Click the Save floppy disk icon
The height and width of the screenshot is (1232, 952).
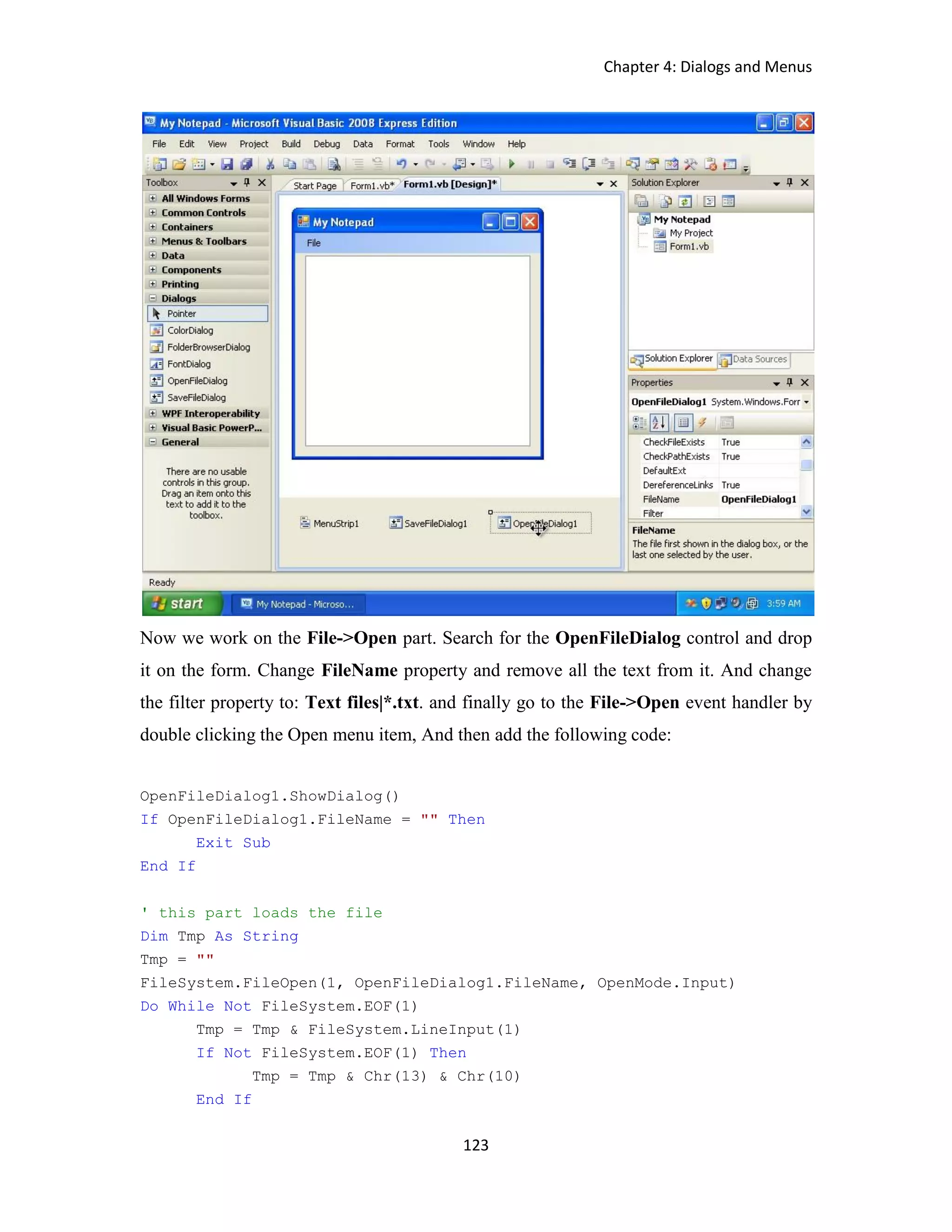click(227, 164)
